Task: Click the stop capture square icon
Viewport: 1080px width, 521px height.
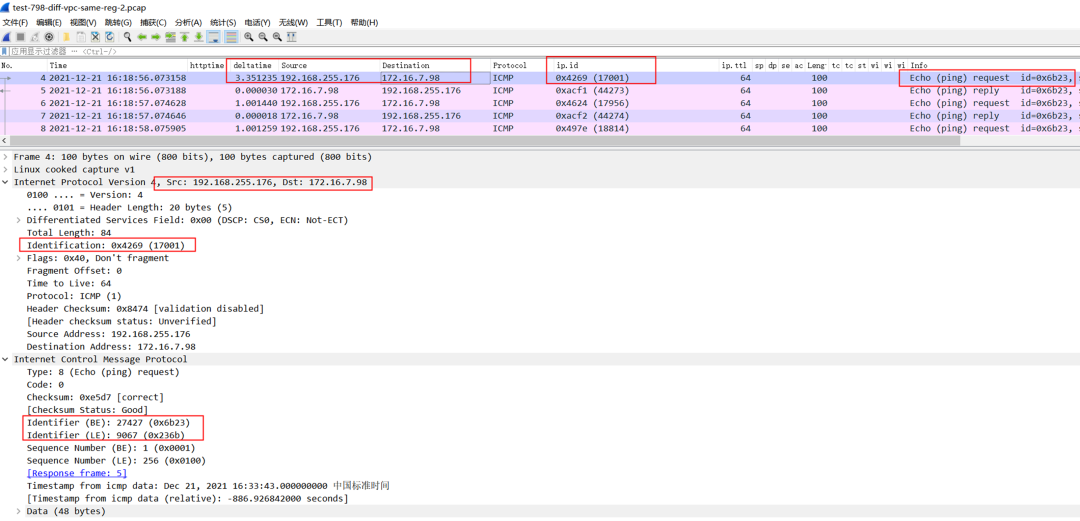Action: [x=20, y=37]
